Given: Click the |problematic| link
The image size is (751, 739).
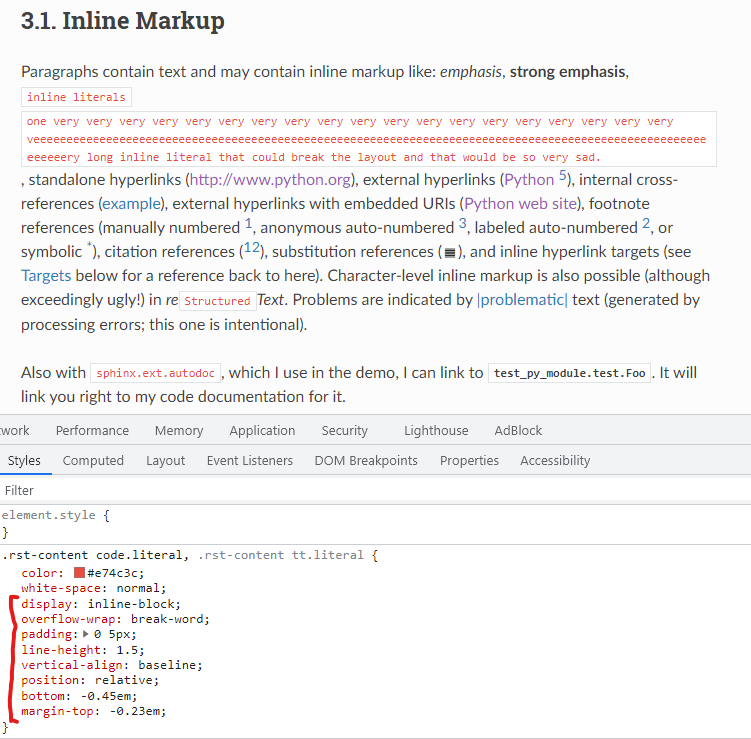Looking at the screenshot, I should pyautogui.click(x=522, y=300).
